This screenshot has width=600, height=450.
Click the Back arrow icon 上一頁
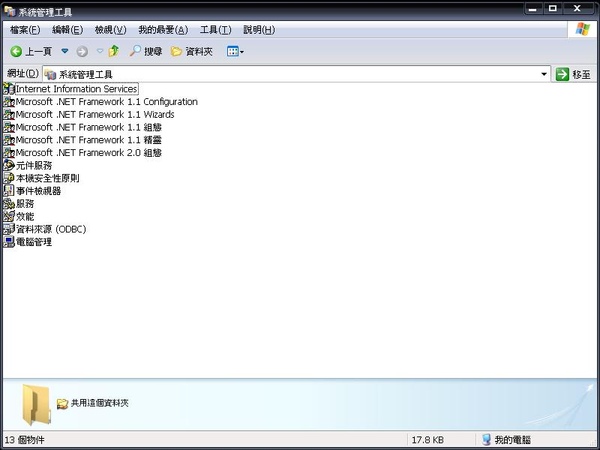pyautogui.click(x=16, y=51)
